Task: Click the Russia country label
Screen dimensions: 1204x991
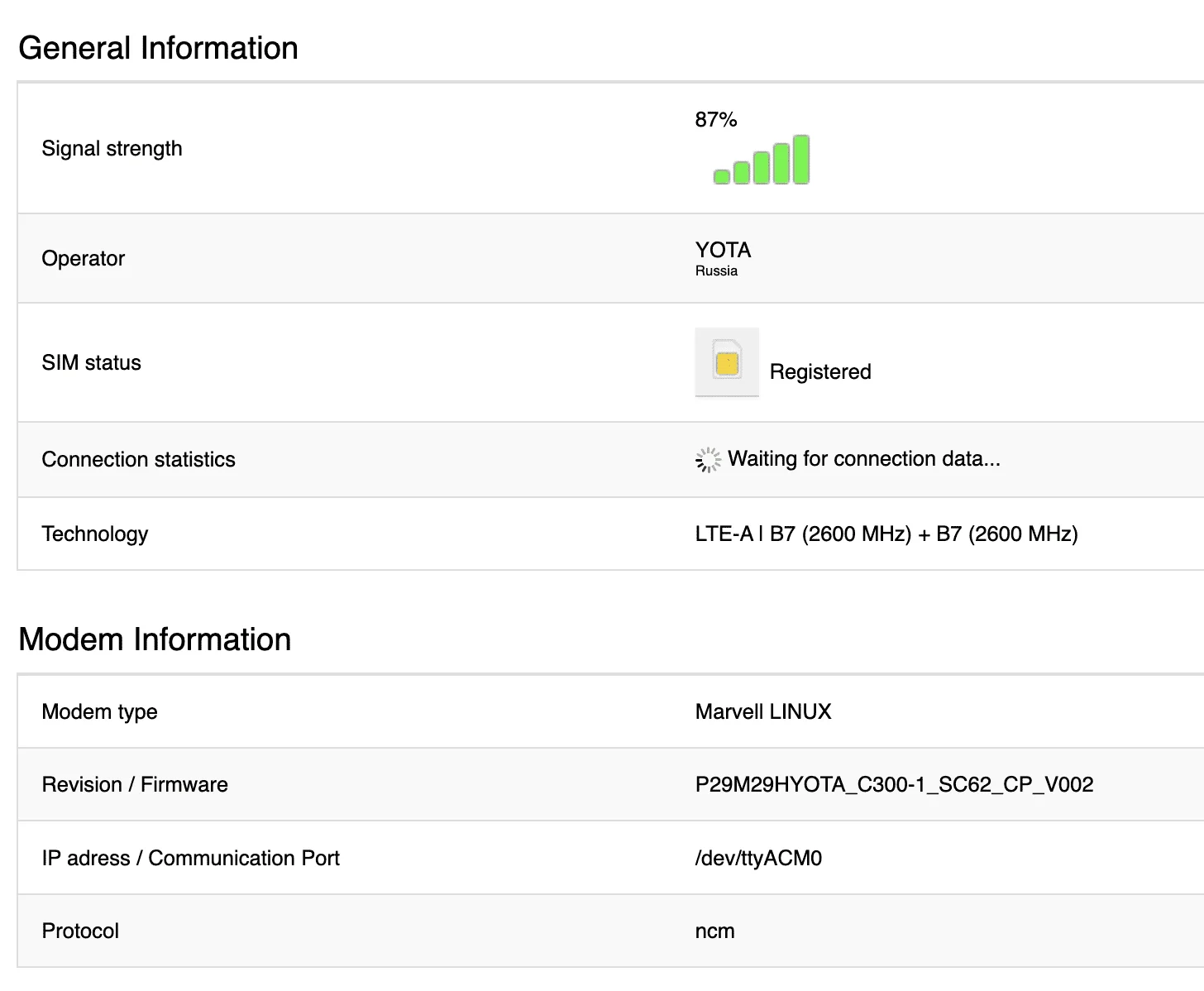Action: pyautogui.click(x=716, y=271)
